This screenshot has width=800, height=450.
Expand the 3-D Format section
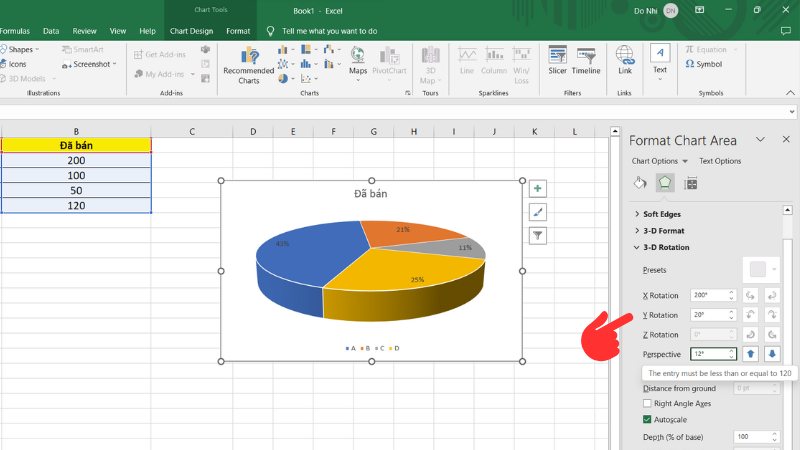637,231
